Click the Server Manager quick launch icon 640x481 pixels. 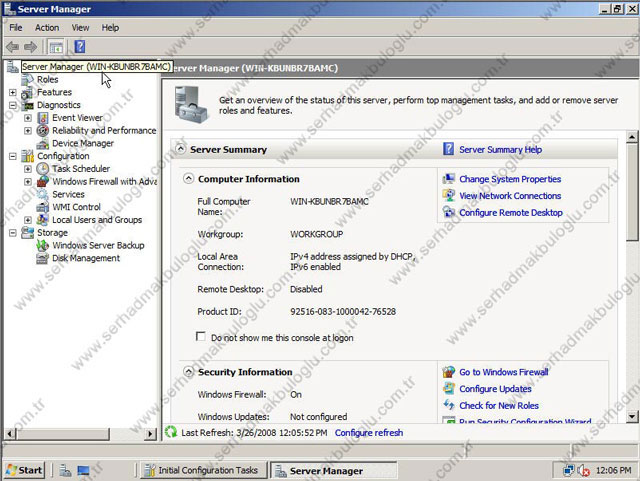tap(65, 470)
